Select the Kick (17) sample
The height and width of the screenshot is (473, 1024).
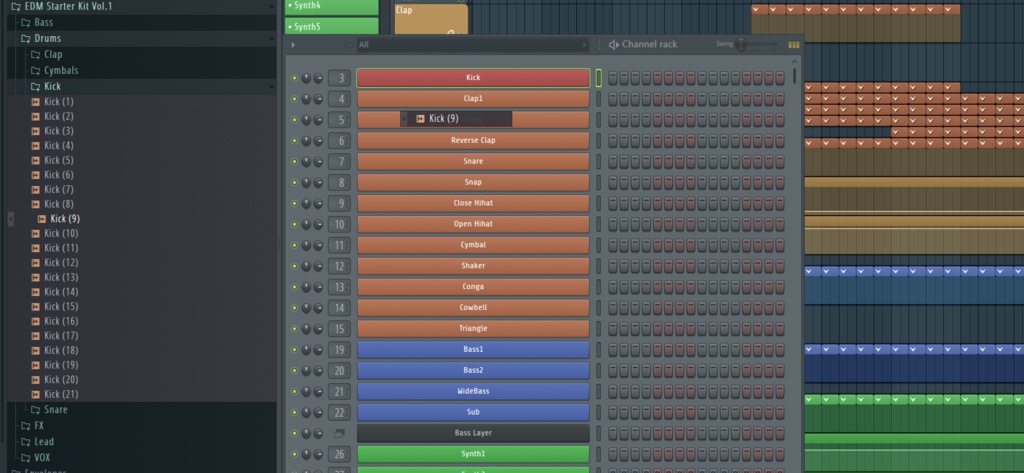[x=61, y=336]
